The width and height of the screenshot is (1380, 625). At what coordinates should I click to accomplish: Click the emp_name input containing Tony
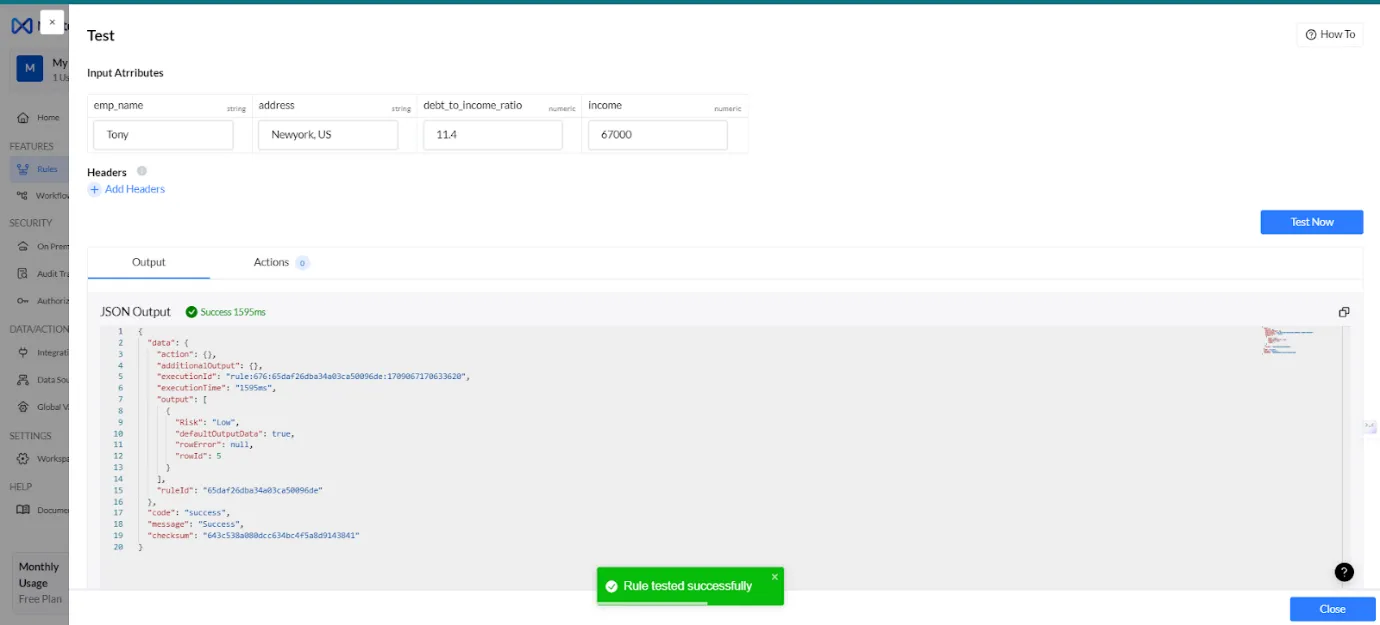point(163,135)
